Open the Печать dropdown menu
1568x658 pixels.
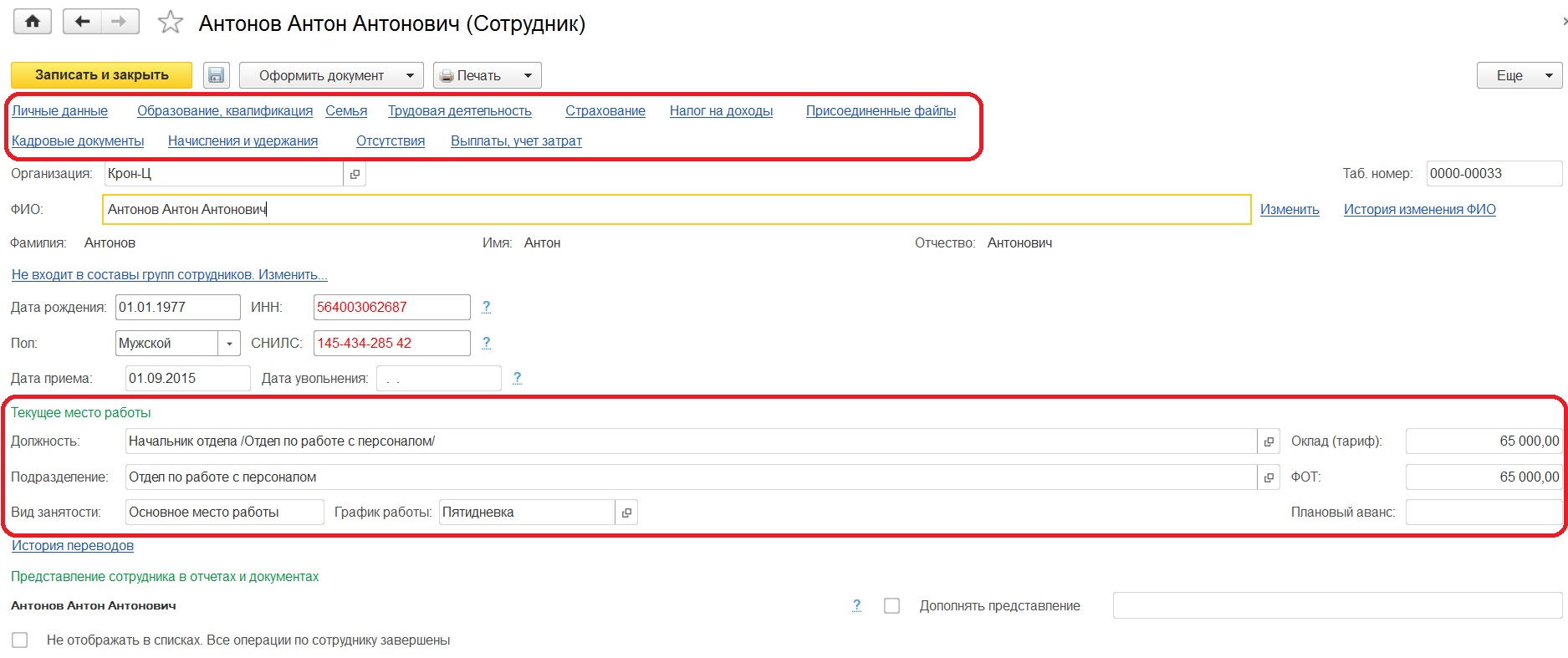487,75
